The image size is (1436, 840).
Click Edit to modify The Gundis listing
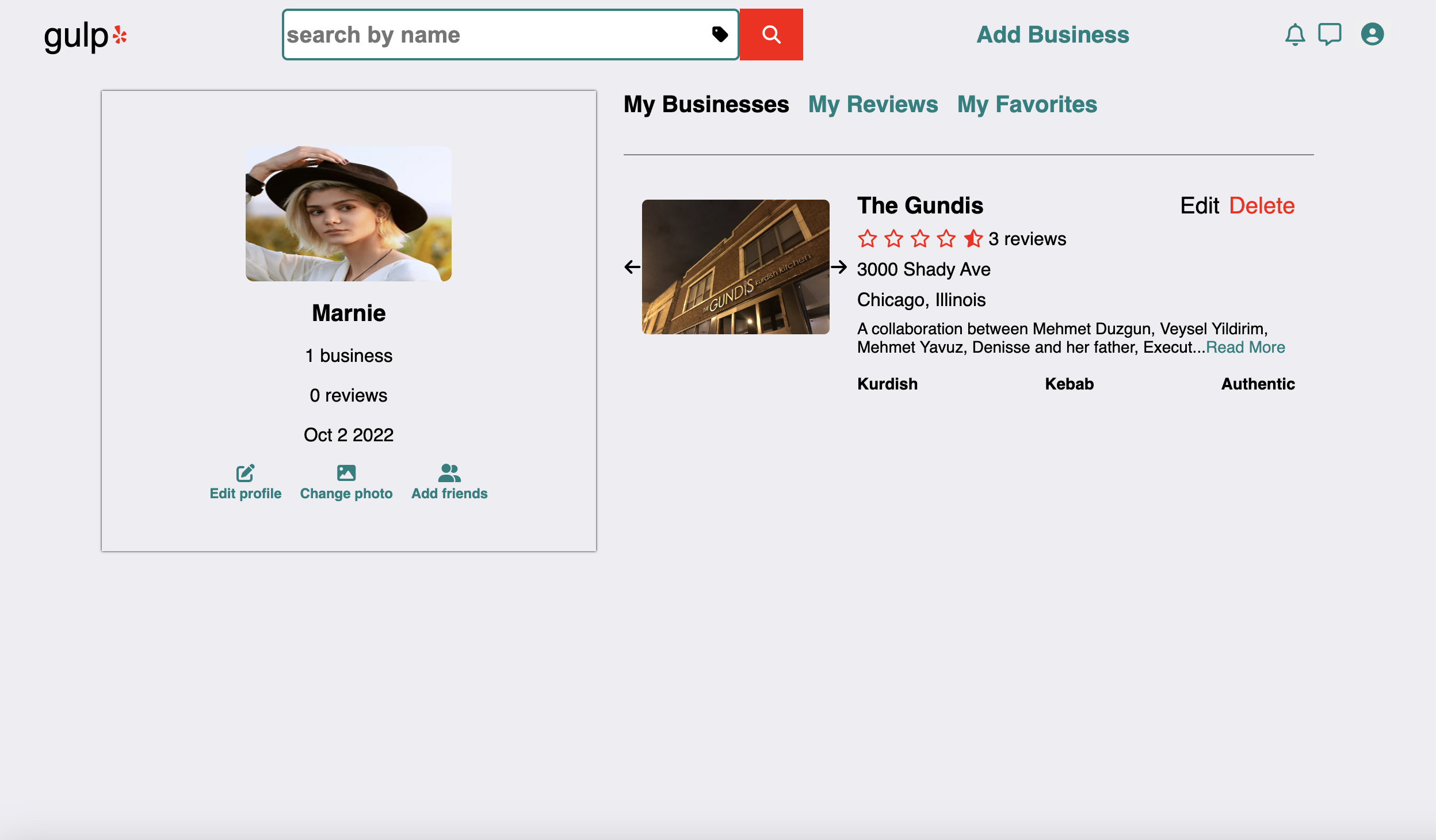point(1198,206)
